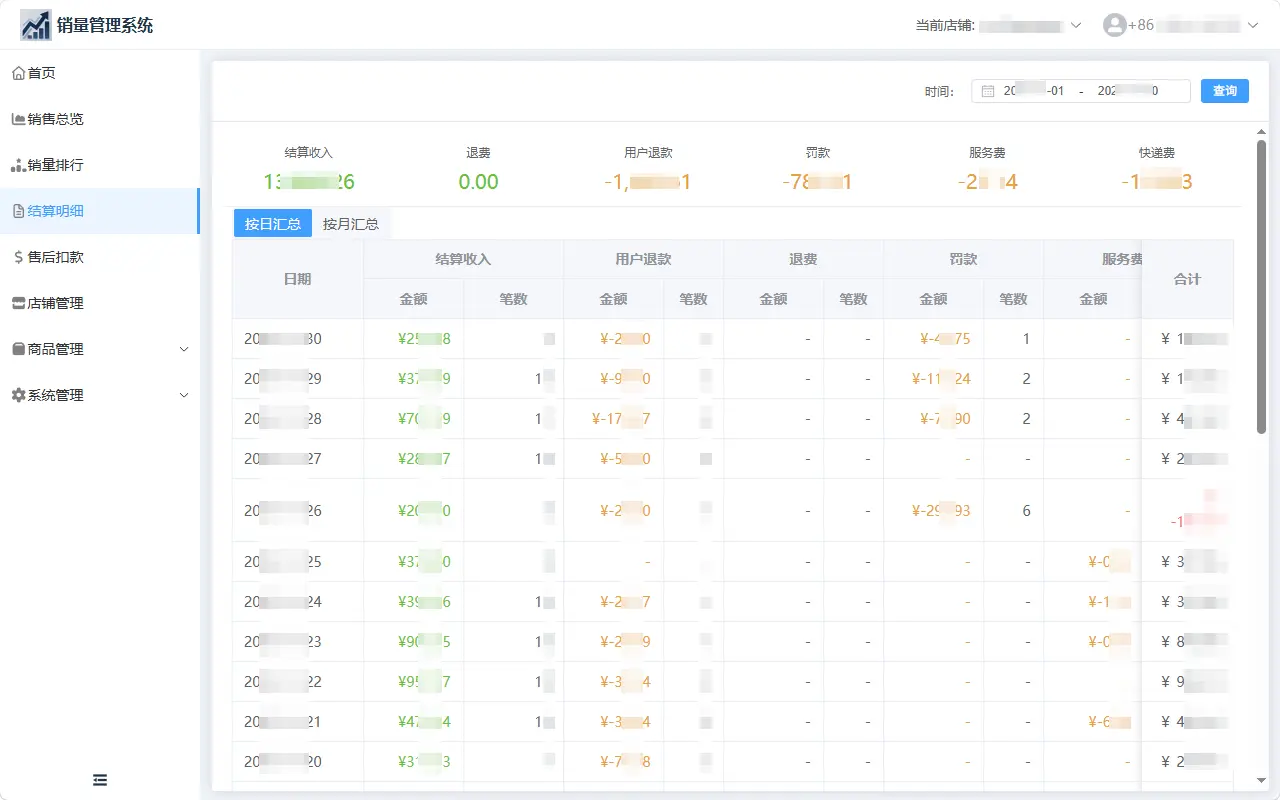Switch to the 按日汇总 tab
Viewport: 1280px width, 800px height.
coord(273,224)
